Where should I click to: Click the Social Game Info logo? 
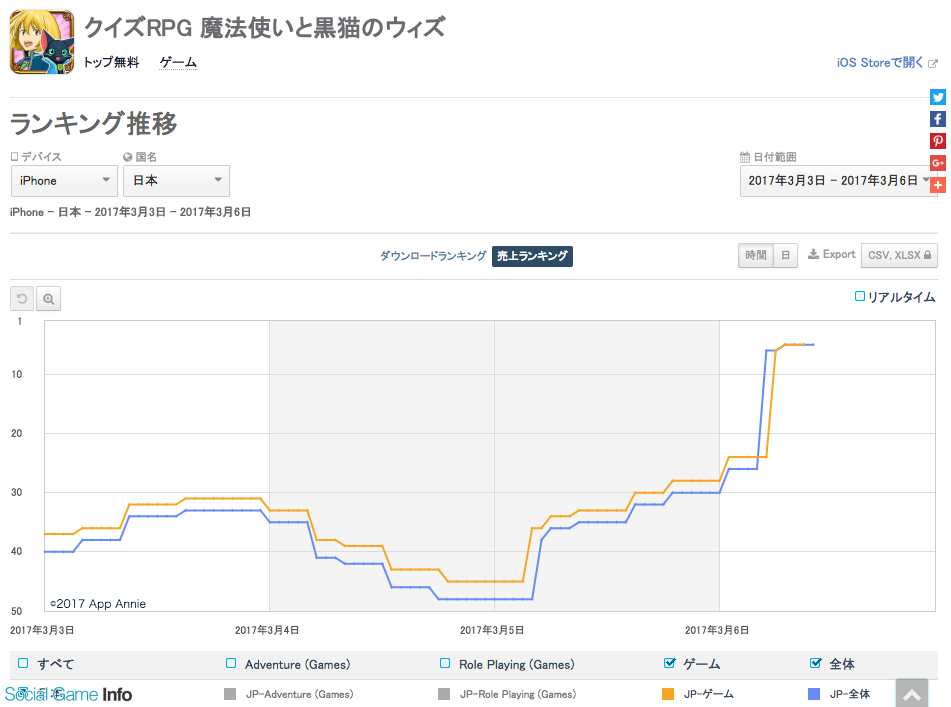[x=68, y=694]
